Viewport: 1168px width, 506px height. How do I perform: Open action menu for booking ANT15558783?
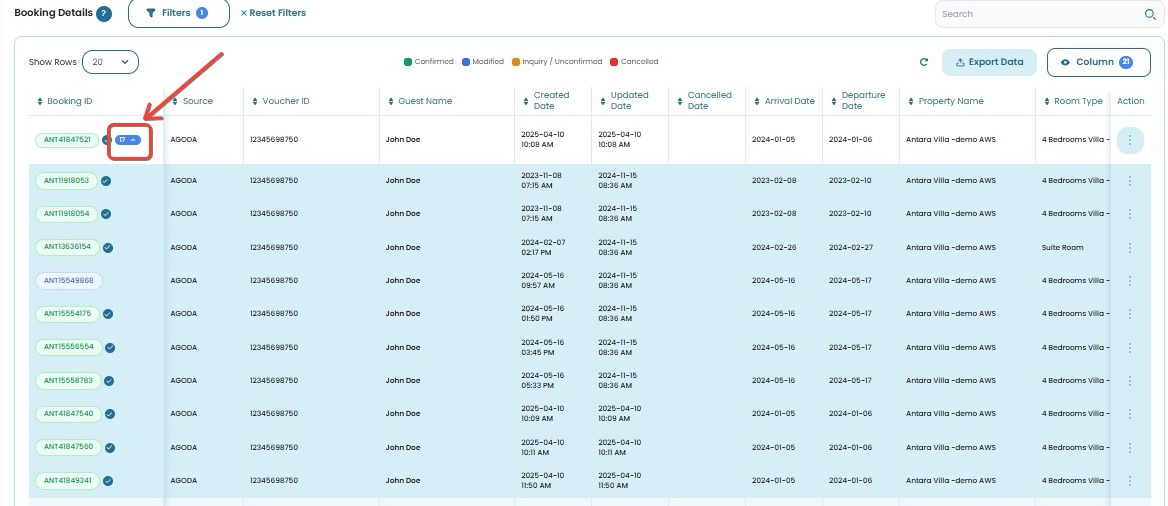click(x=1130, y=381)
